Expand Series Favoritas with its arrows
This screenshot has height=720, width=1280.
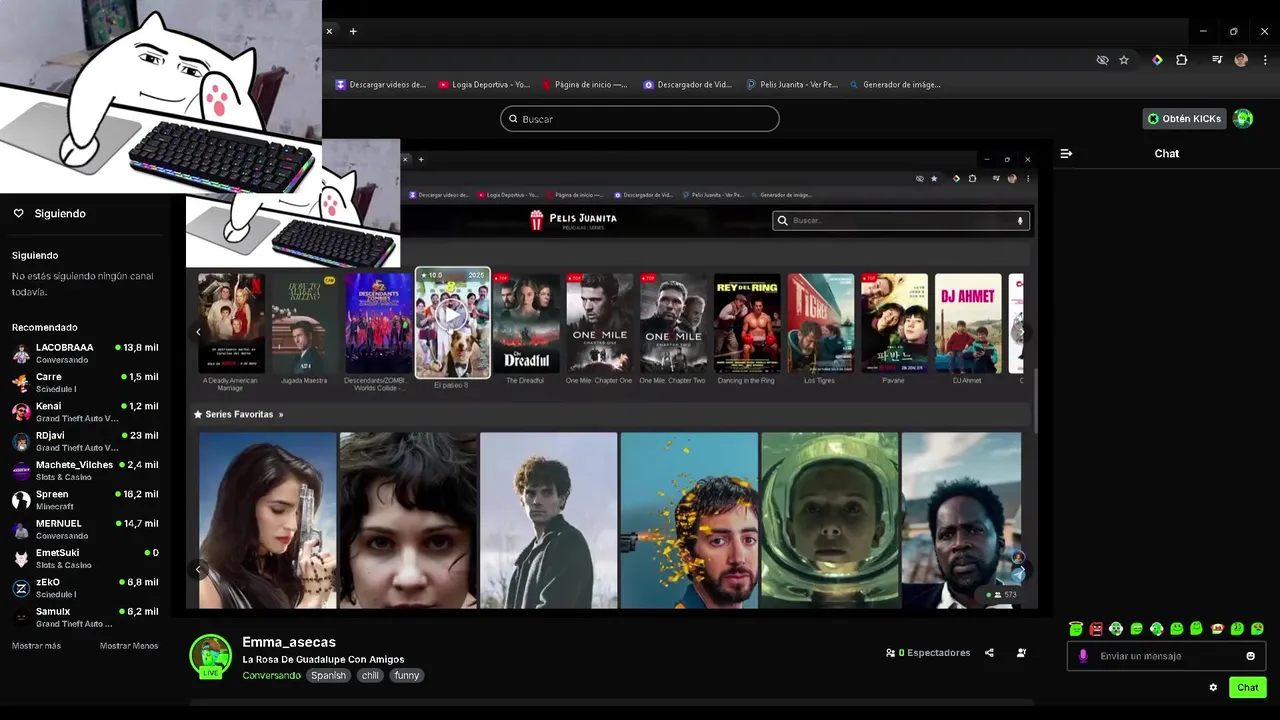(281, 414)
